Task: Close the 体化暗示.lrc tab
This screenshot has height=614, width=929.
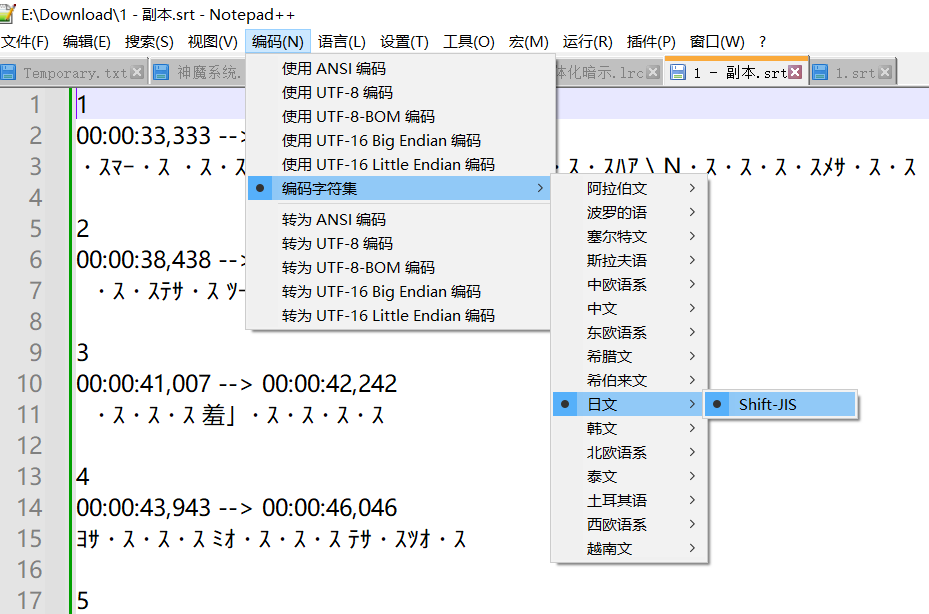Action: click(x=654, y=73)
